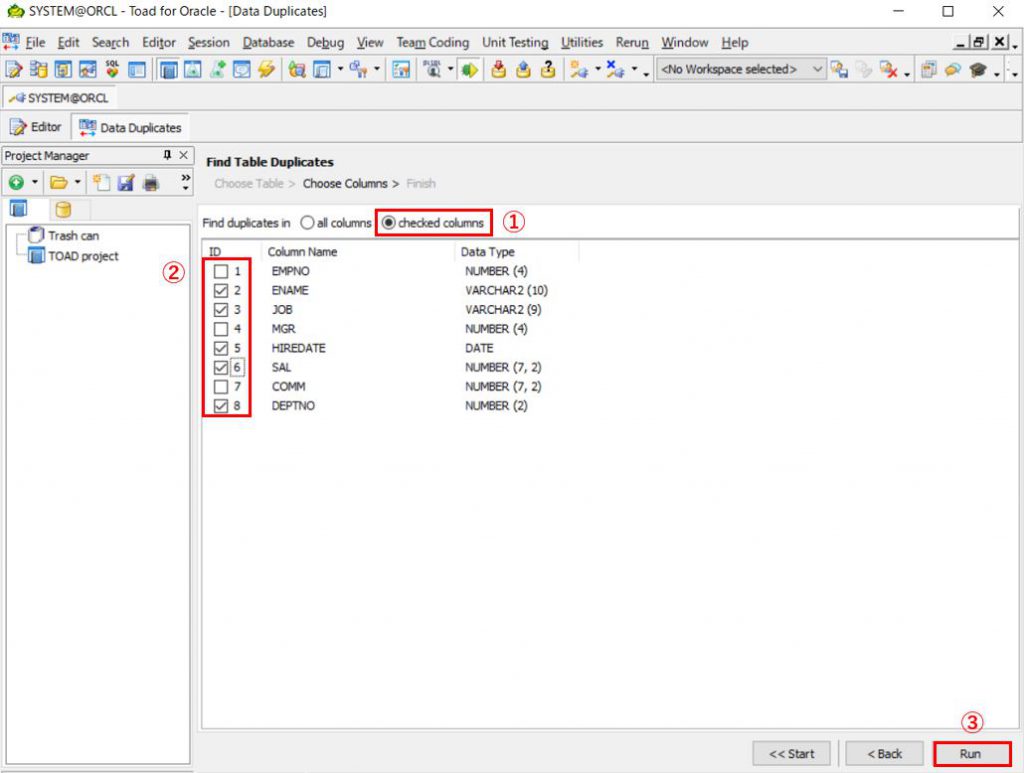This screenshot has width=1024, height=773.
Task: Click the yellow open folder icon in Project Manager
Action: coord(59,183)
